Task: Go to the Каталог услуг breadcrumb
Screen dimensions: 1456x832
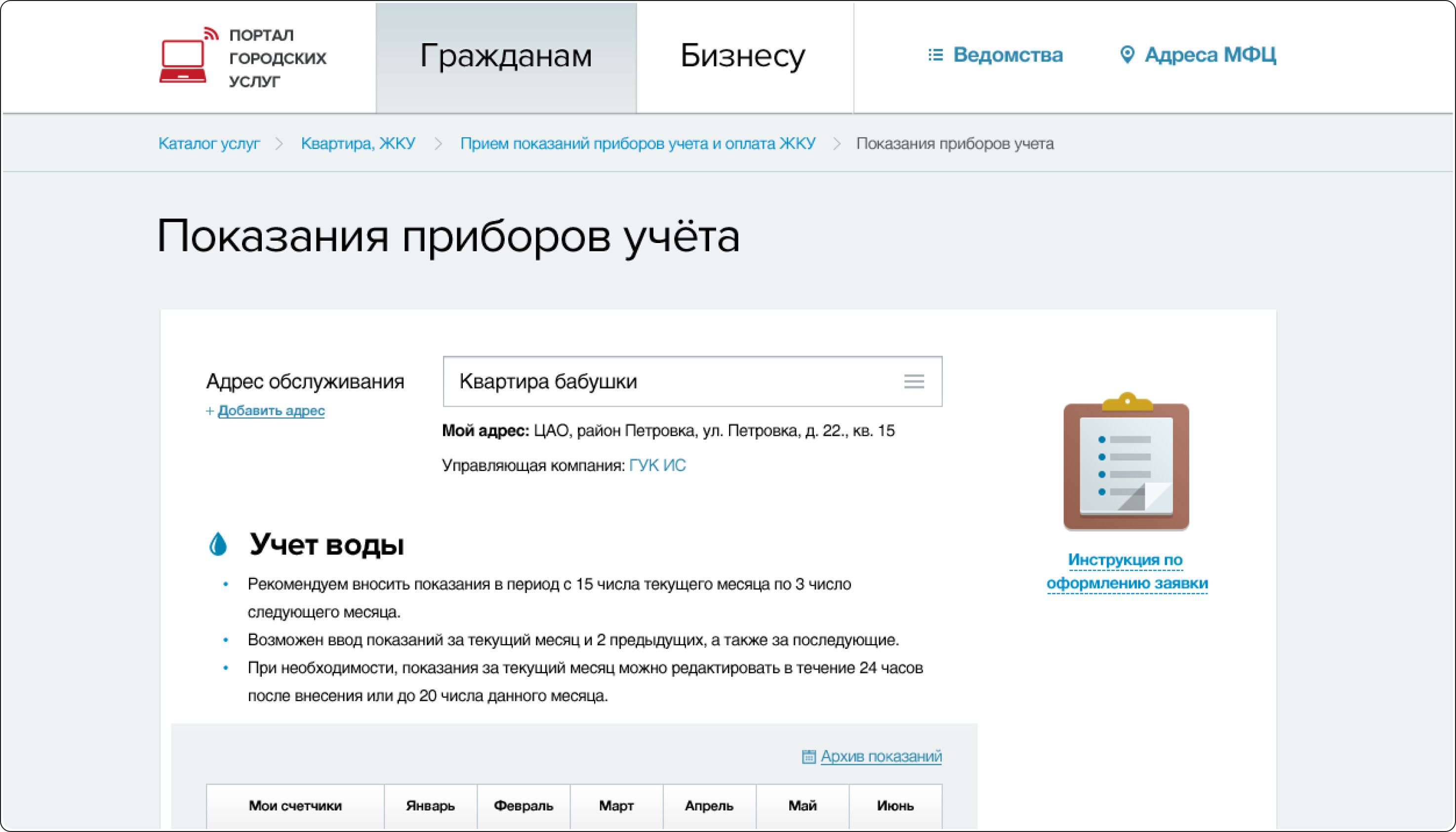Action: point(209,143)
